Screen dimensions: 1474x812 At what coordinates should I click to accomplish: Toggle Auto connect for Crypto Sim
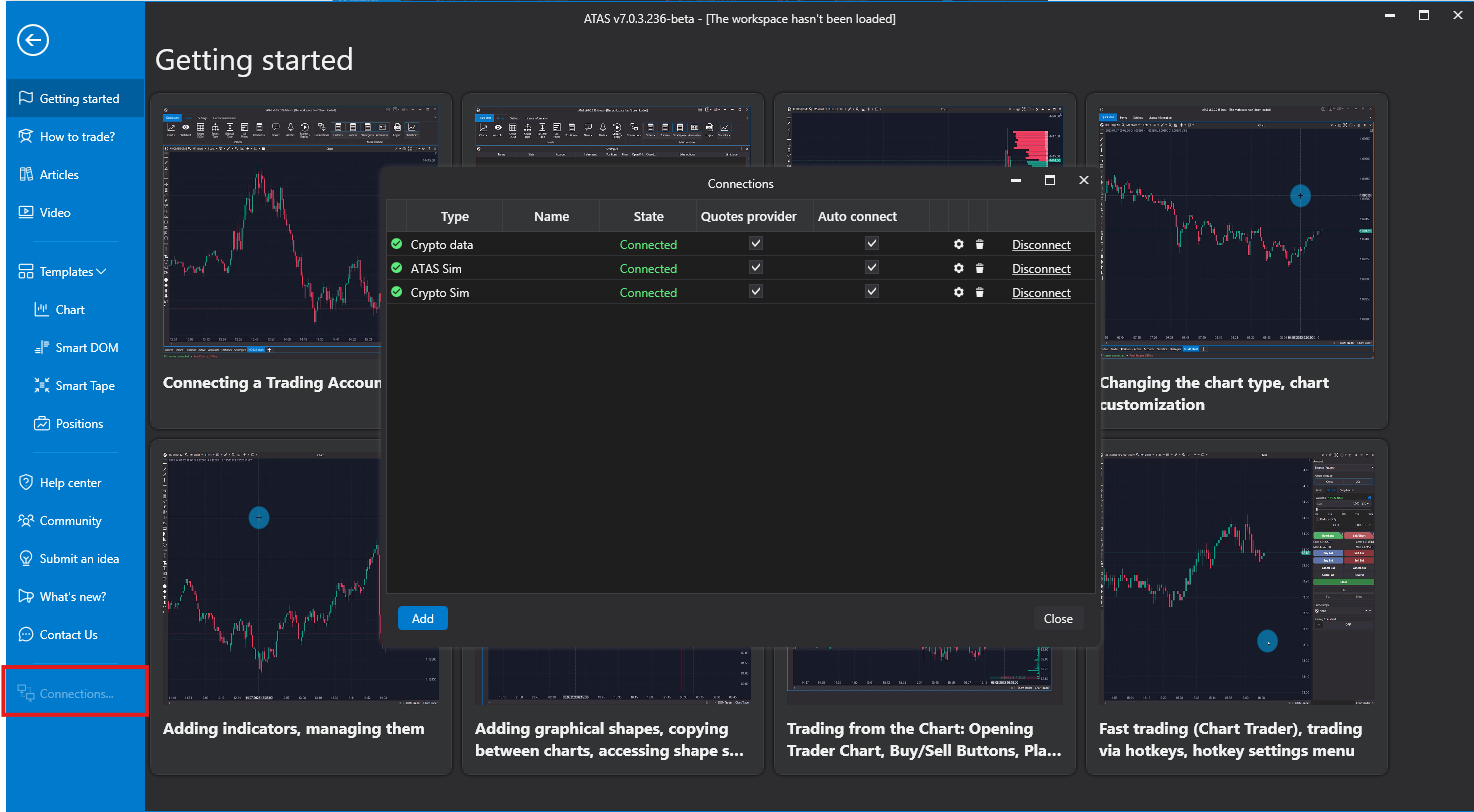pos(872,292)
